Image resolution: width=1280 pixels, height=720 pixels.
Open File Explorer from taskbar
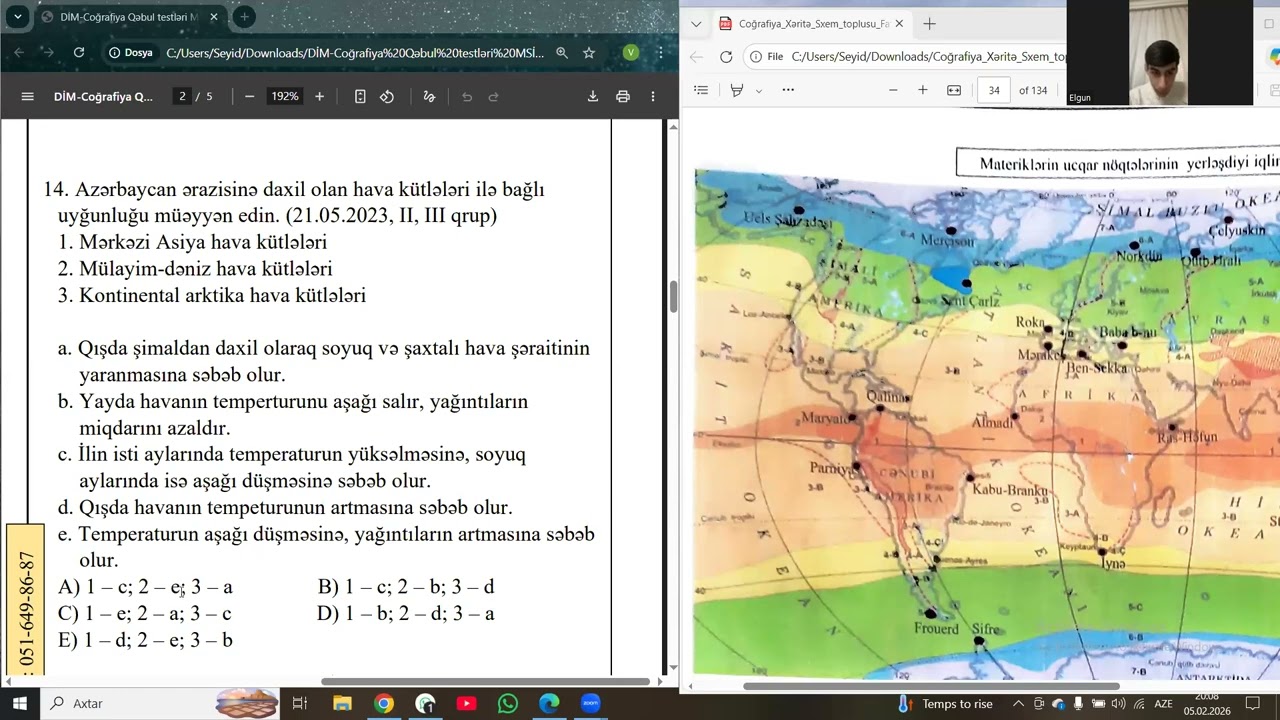342,704
